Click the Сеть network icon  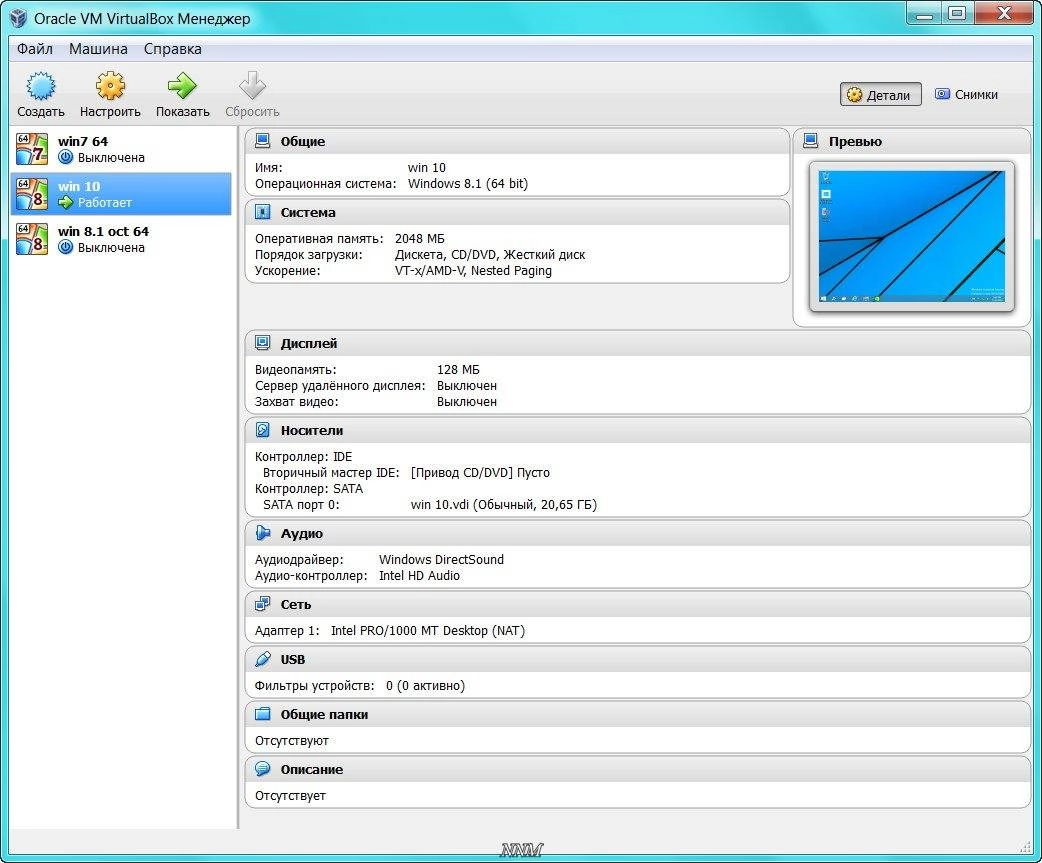(262, 604)
